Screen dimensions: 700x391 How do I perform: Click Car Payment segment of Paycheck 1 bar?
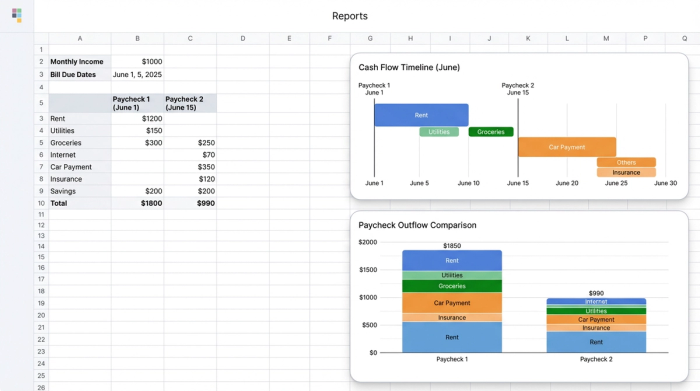[452, 303]
